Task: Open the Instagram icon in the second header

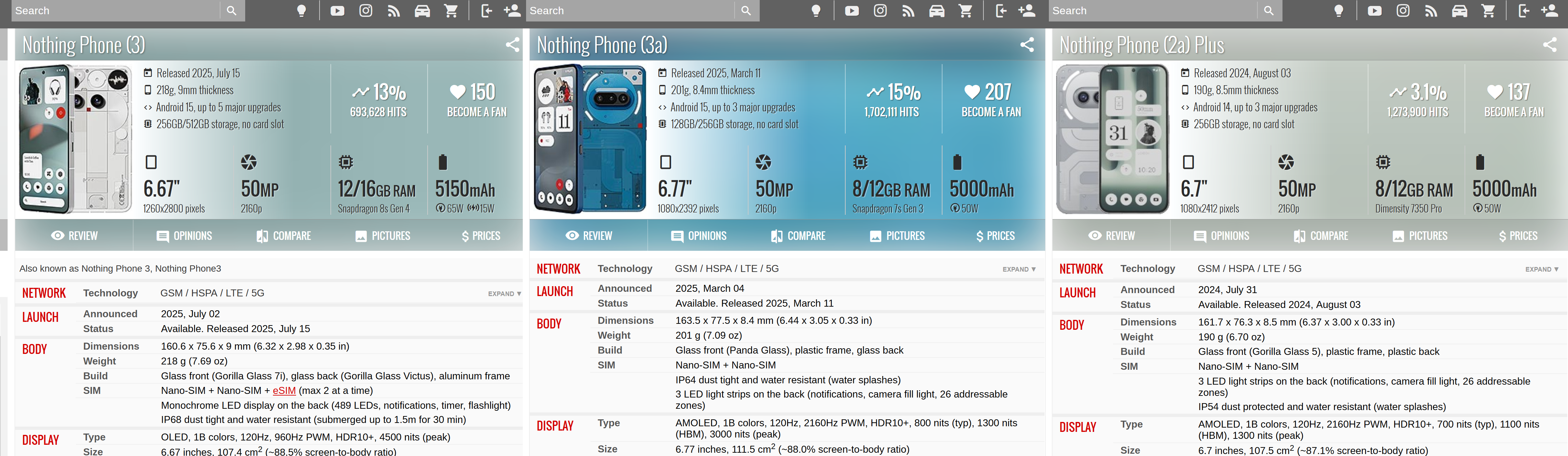Action: [880, 11]
